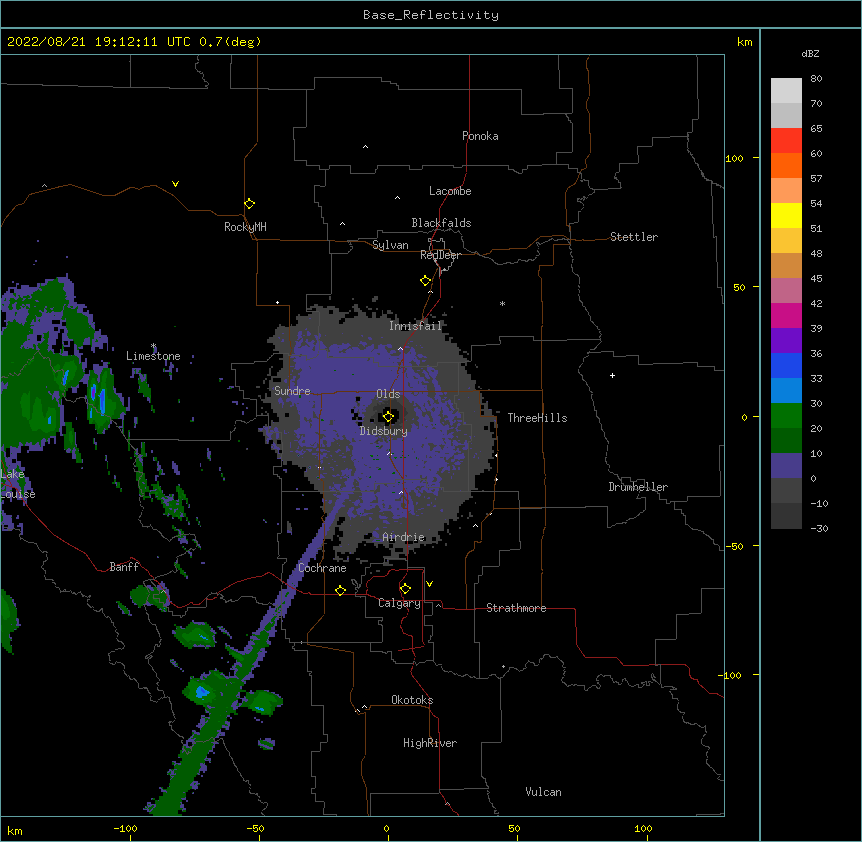Image resolution: width=862 pixels, height=842 pixels.
Task: Click the yellow marker south of Cochrane
Action: pyautogui.click(x=340, y=590)
